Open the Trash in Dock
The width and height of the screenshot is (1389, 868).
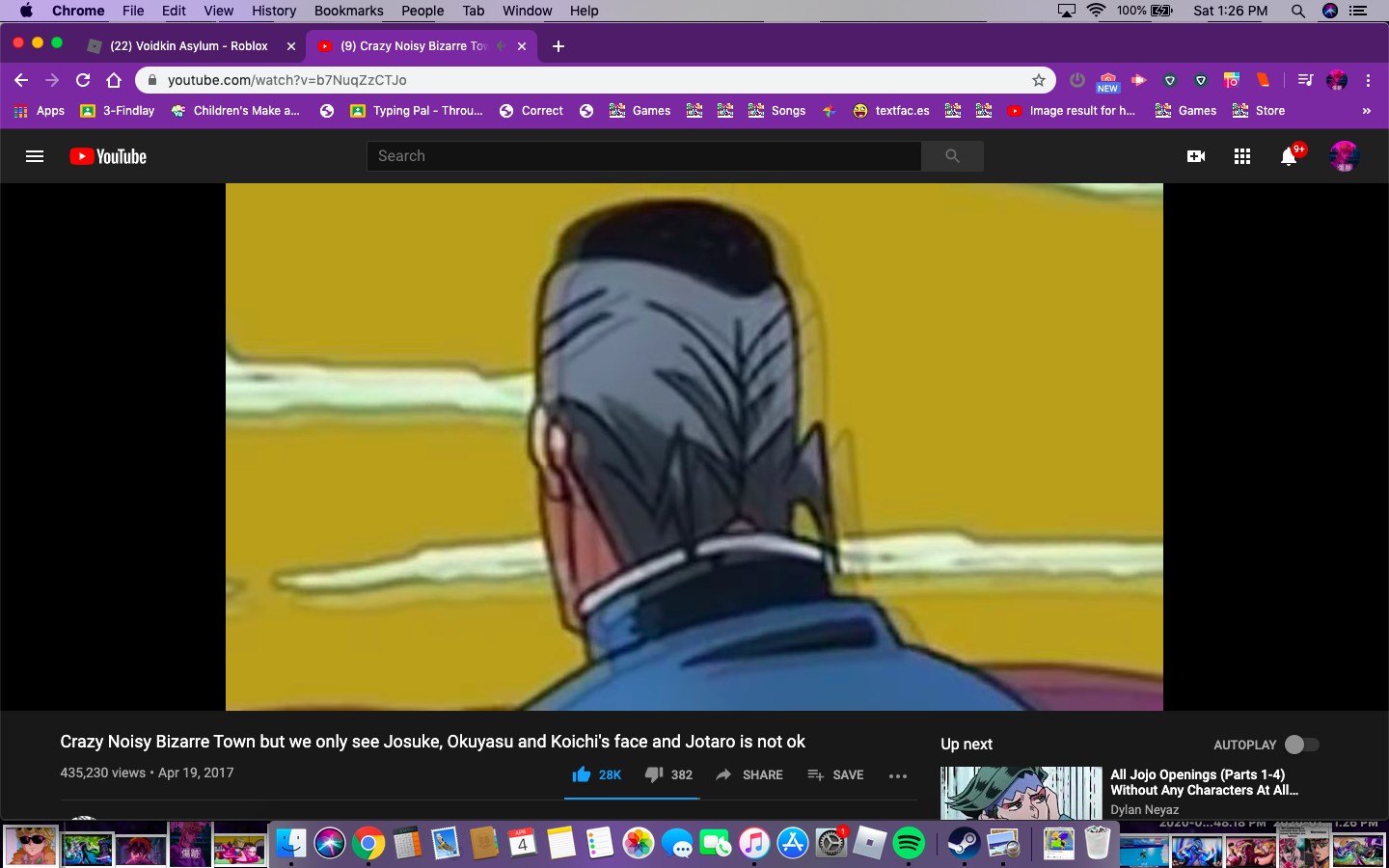(x=1098, y=843)
